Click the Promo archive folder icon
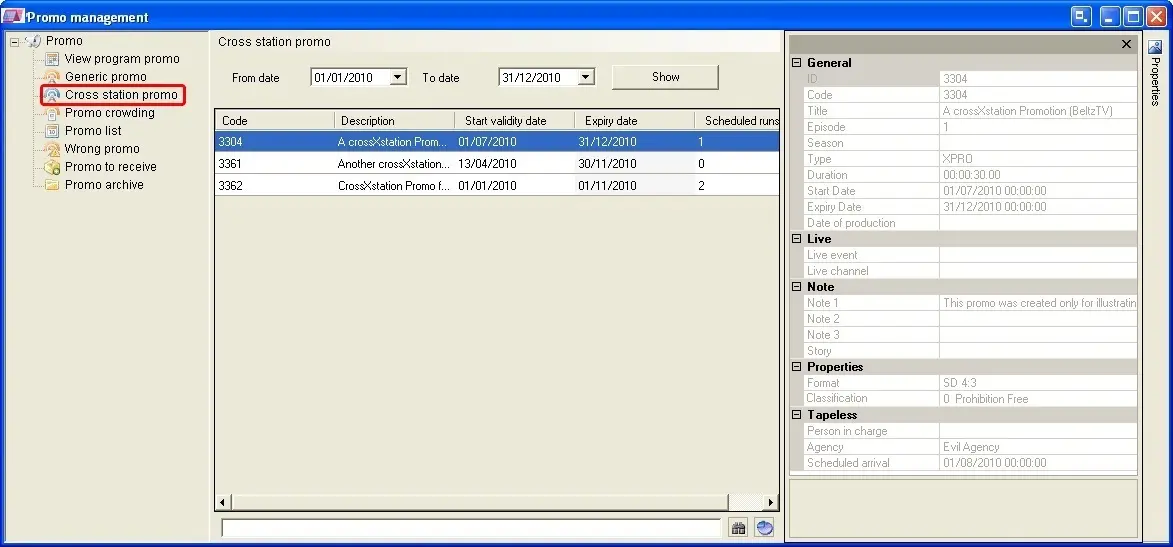This screenshot has width=1173, height=547. (52, 185)
